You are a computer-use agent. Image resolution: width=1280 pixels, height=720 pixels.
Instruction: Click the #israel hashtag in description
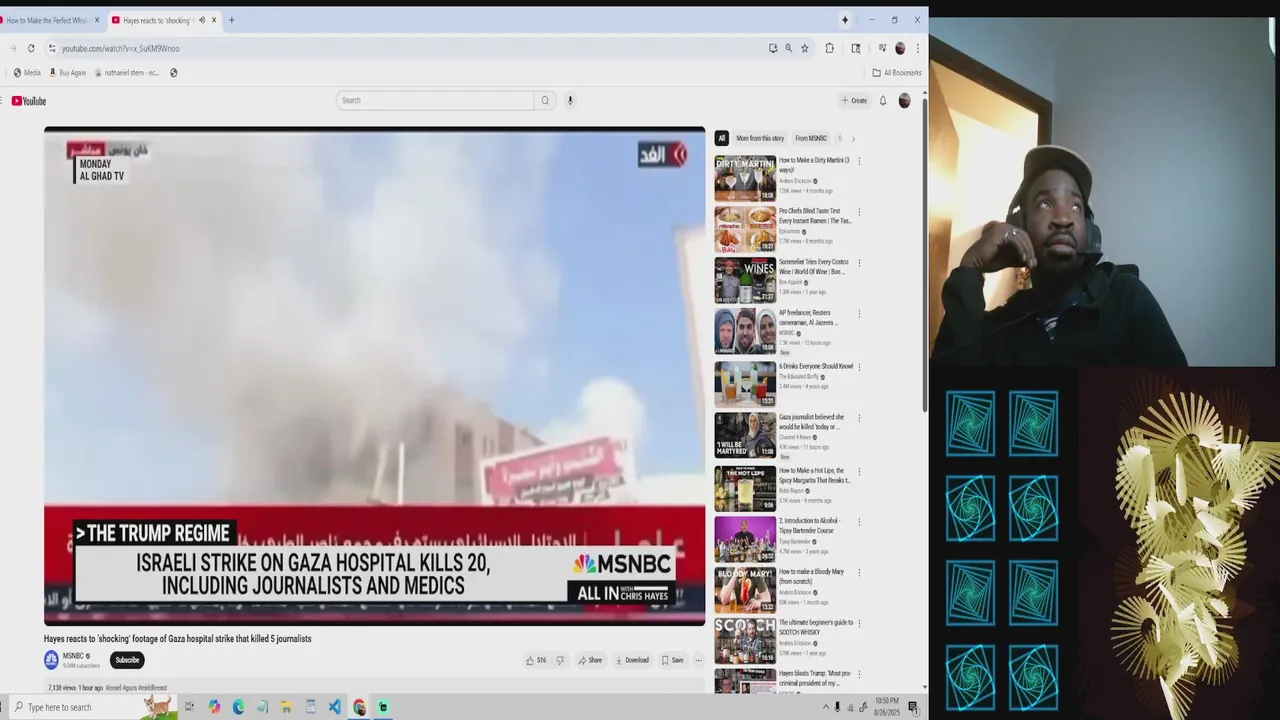coord(113,688)
